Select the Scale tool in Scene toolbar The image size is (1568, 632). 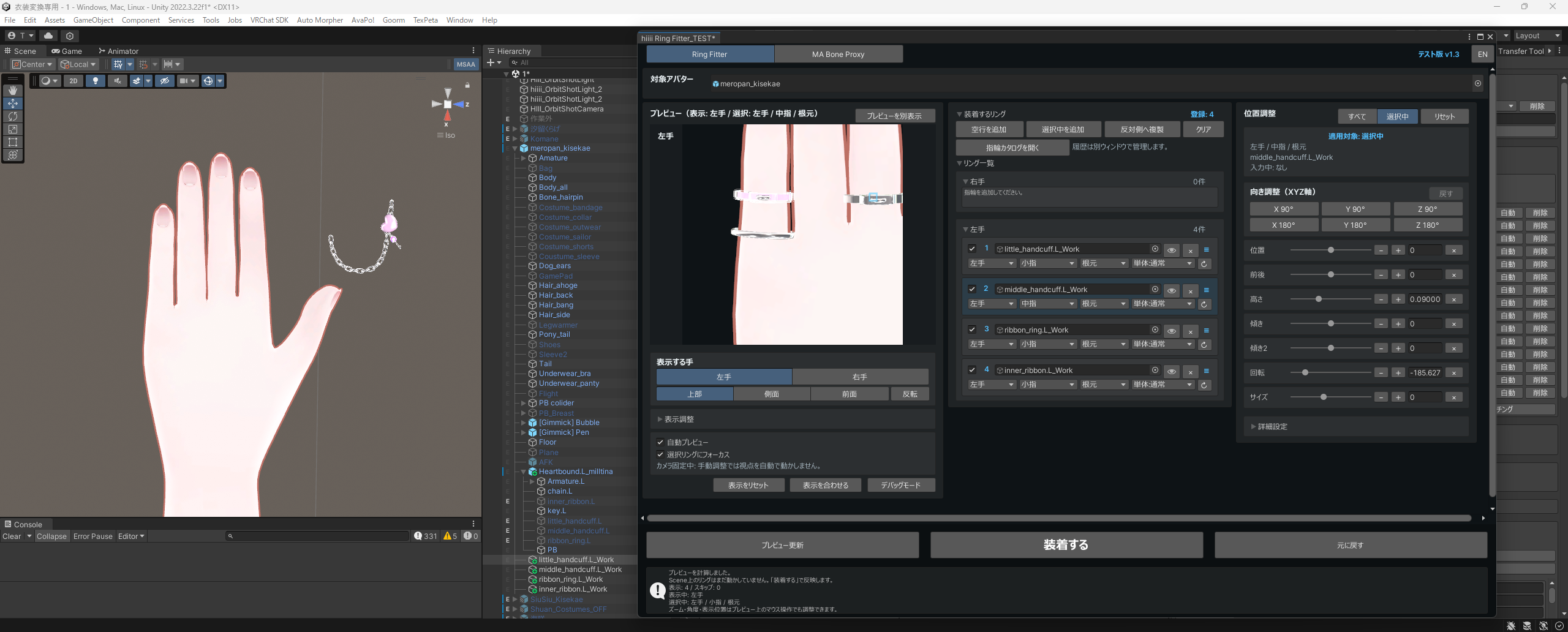point(13,129)
